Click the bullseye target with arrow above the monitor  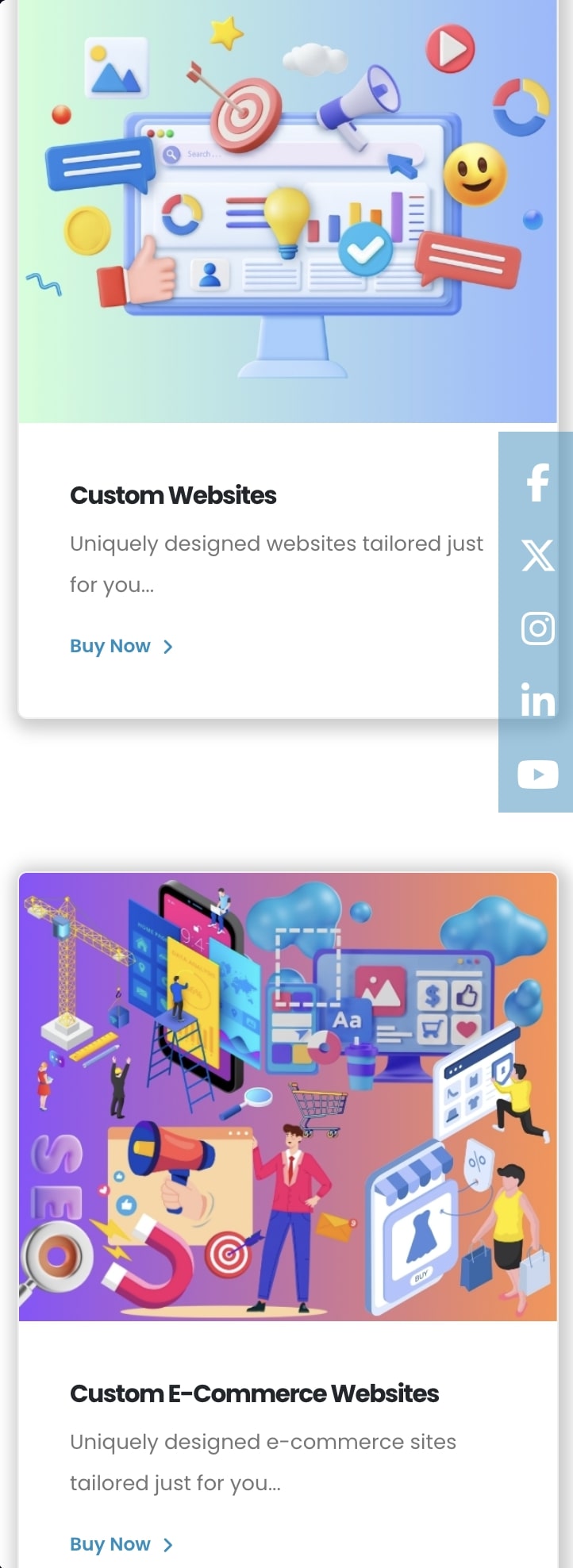[x=238, y=111]
